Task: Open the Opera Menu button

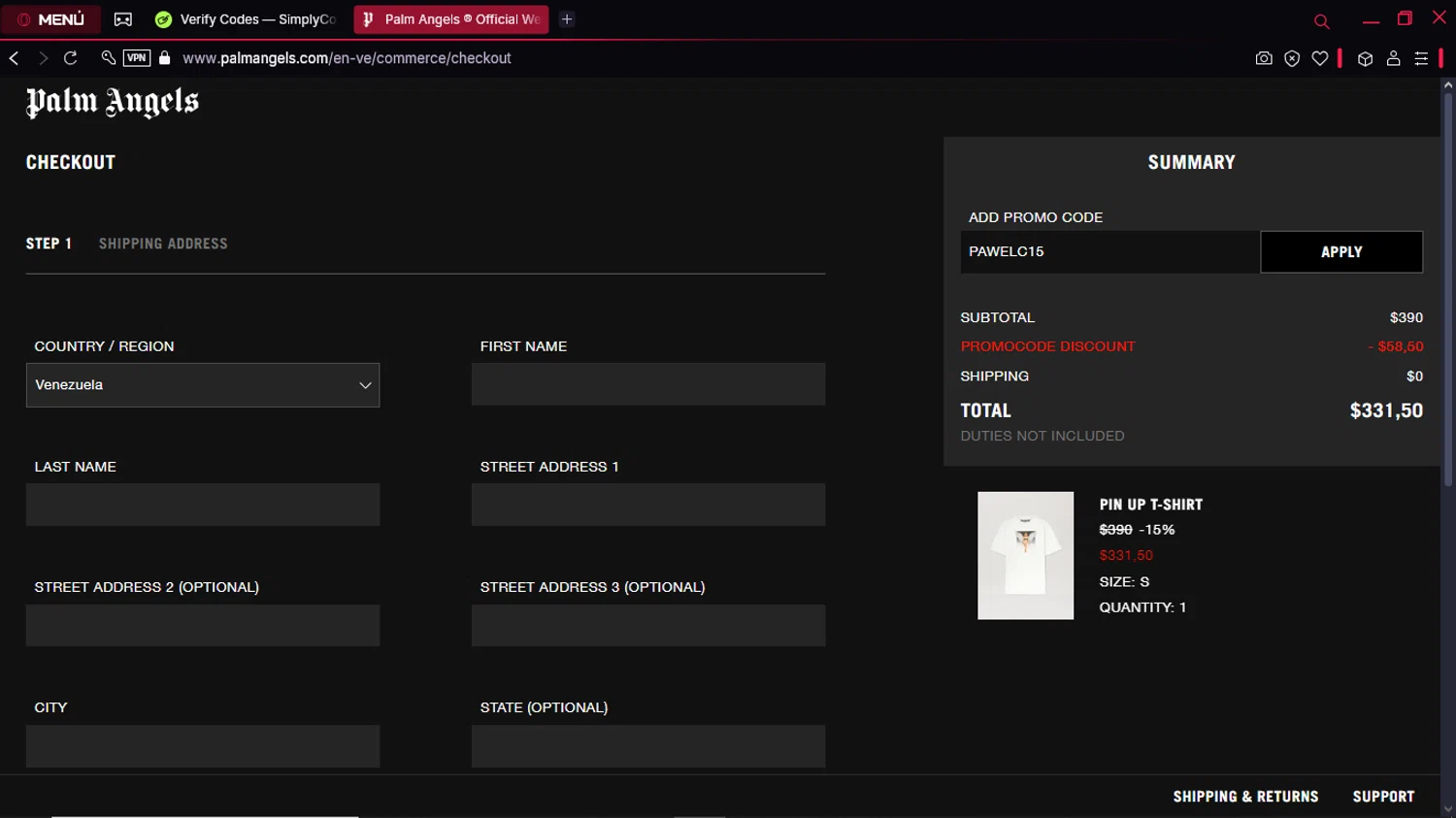Action: click(x=50, y=19)
